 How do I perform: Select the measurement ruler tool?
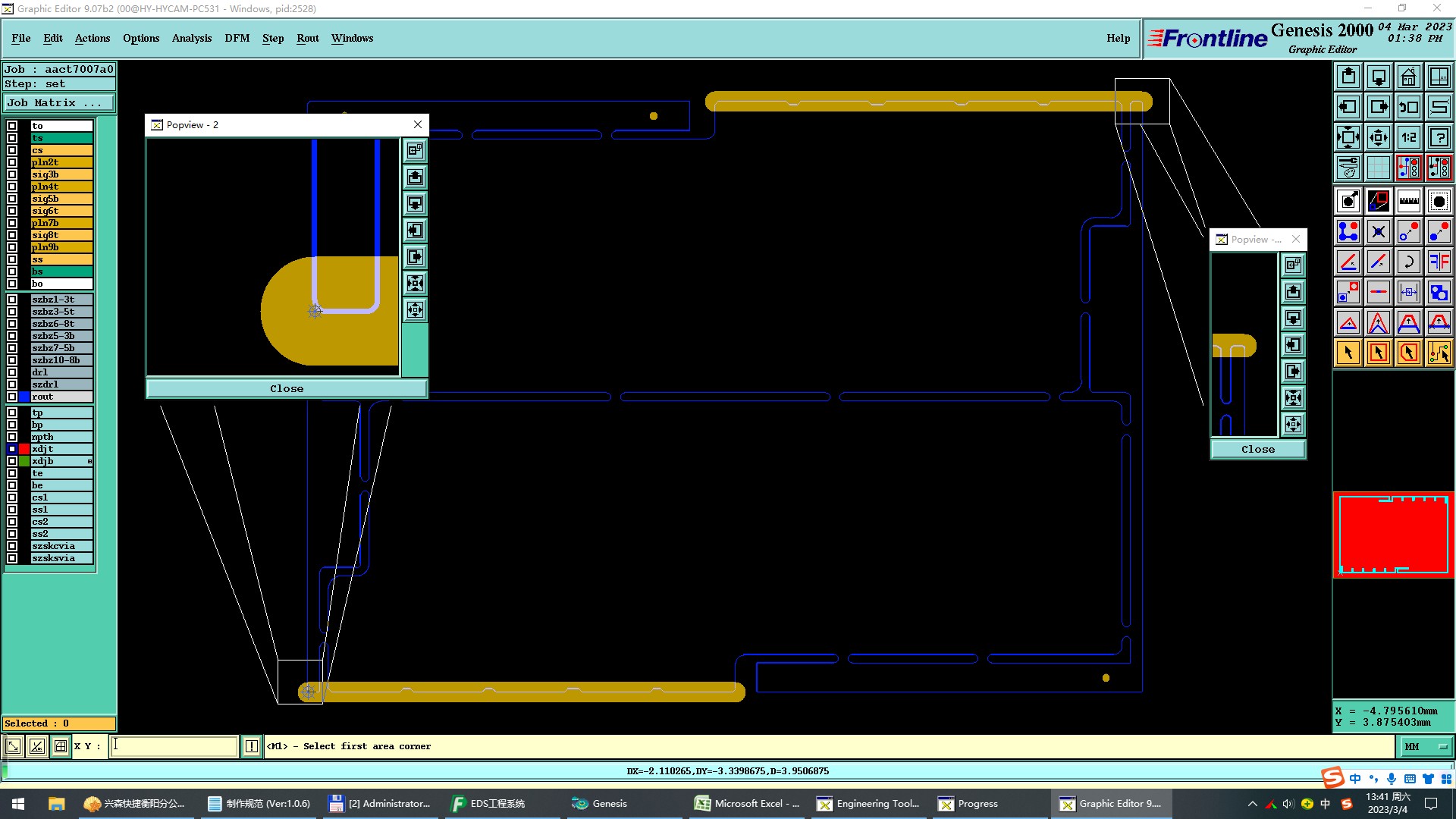coord(1408,201)
